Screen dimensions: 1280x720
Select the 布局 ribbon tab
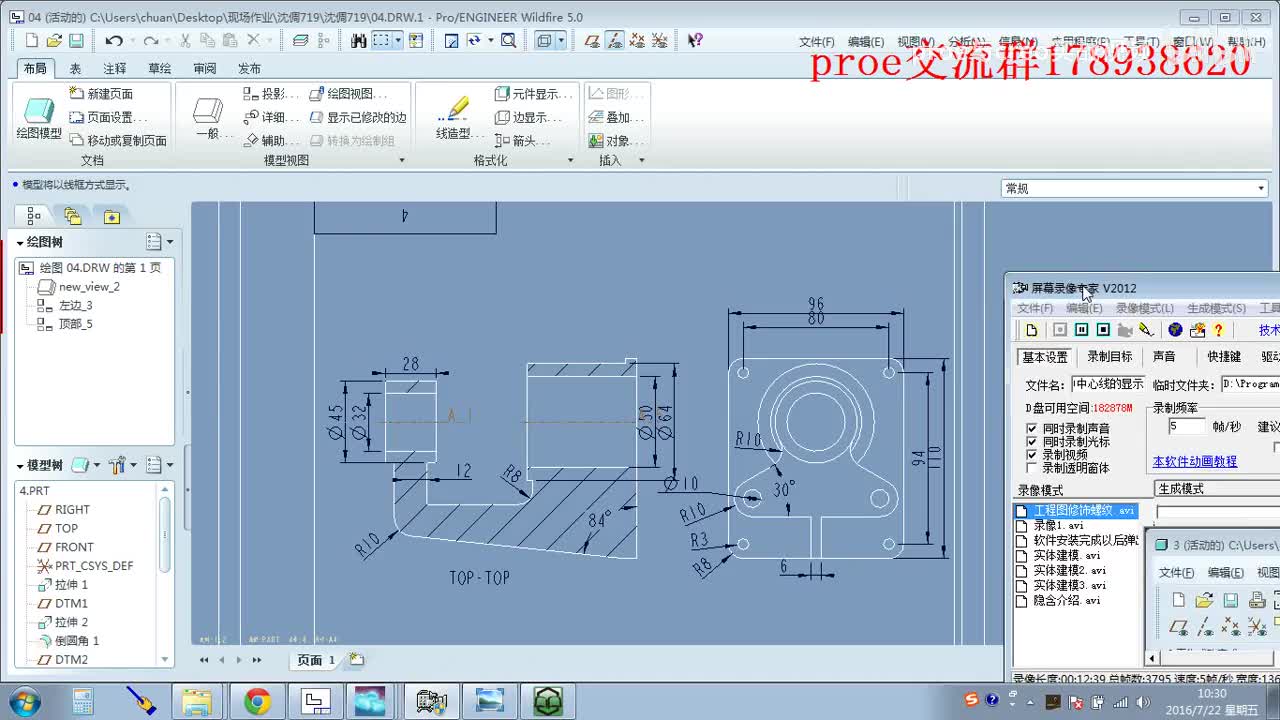click(35, 68)
